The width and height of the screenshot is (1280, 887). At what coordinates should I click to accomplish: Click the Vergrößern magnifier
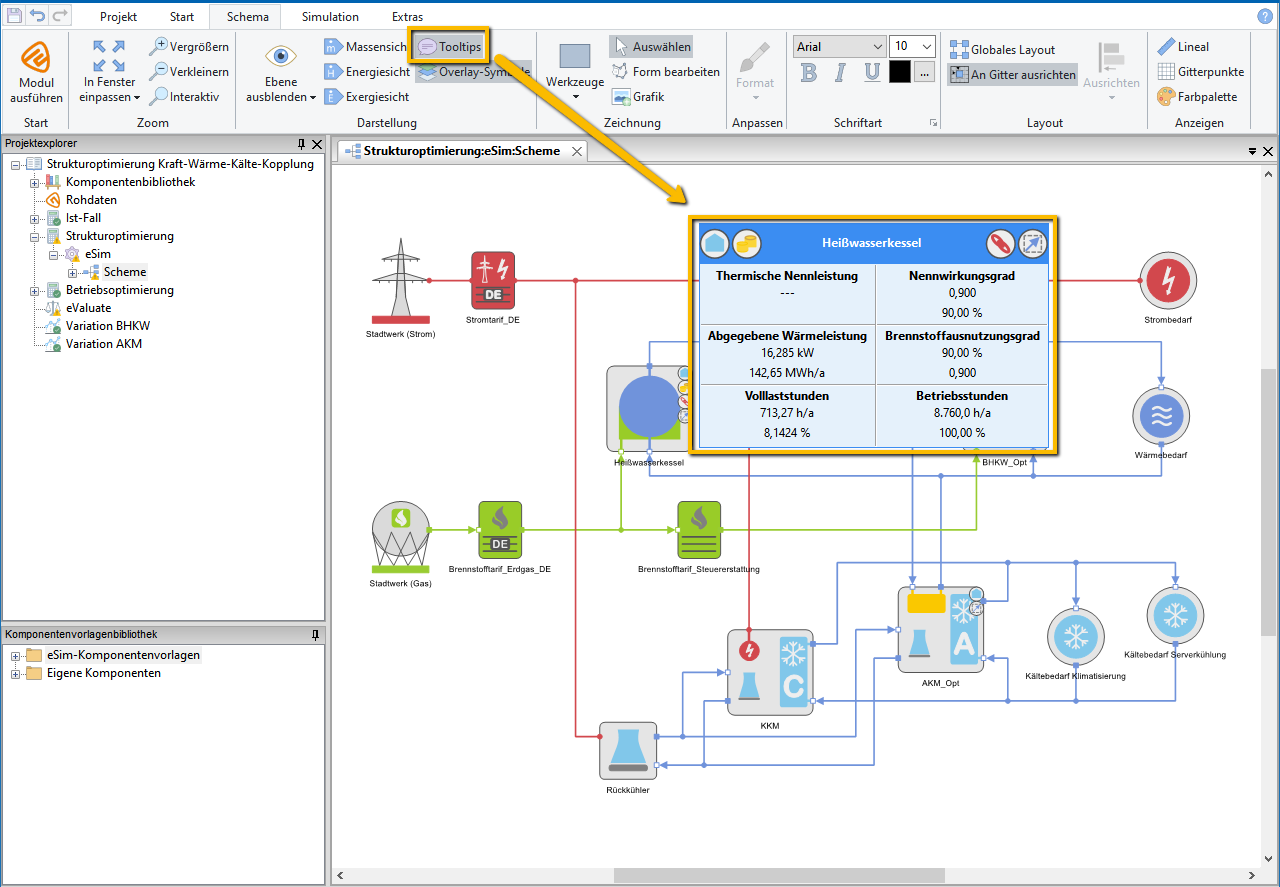[189, 47]
